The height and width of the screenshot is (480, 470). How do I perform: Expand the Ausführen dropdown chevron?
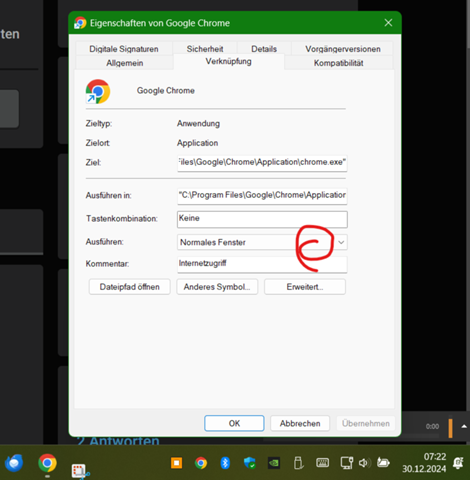(x=341, y=242)
